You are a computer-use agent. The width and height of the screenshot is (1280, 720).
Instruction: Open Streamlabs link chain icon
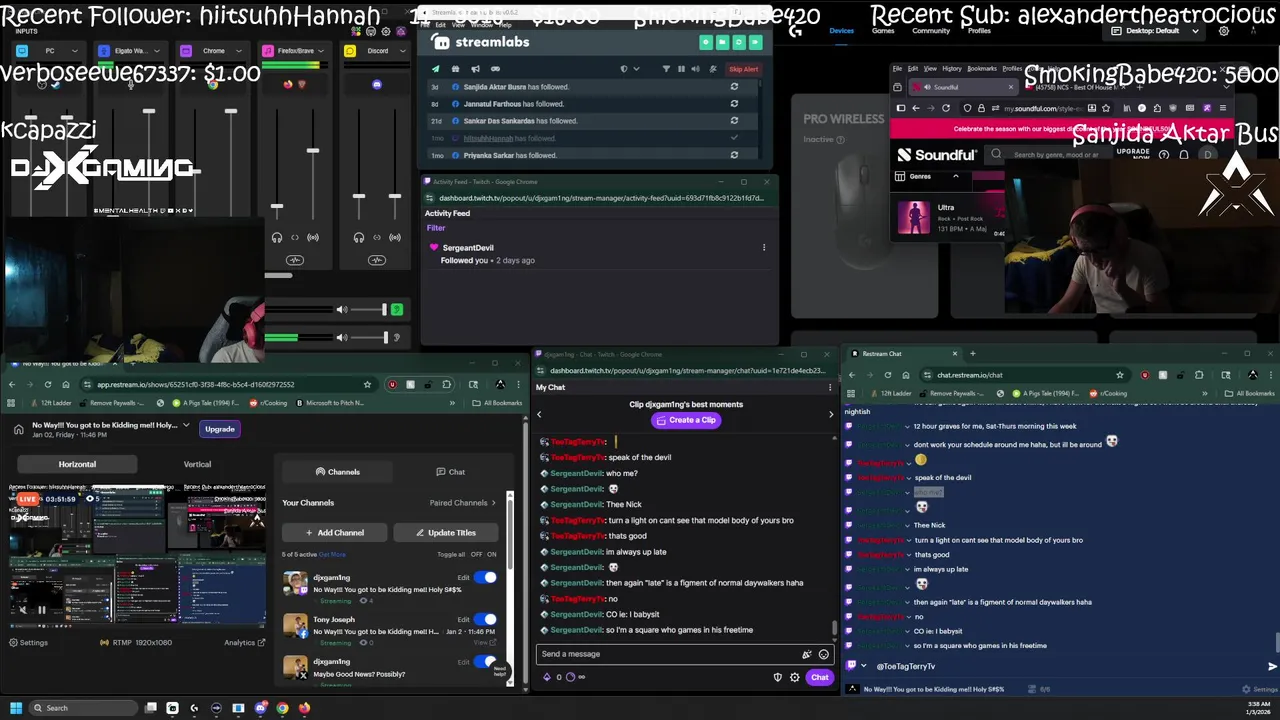click(495, 69)
